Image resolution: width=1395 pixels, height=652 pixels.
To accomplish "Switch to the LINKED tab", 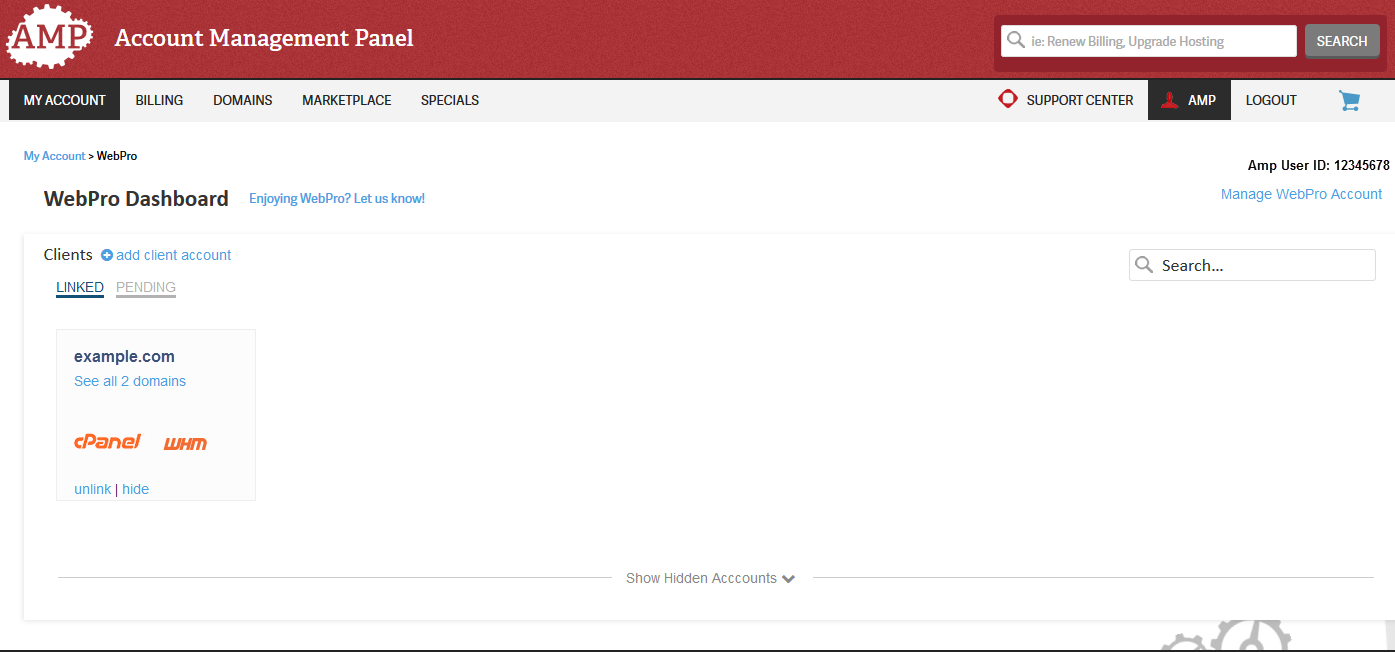I will (x=80, y=288).
